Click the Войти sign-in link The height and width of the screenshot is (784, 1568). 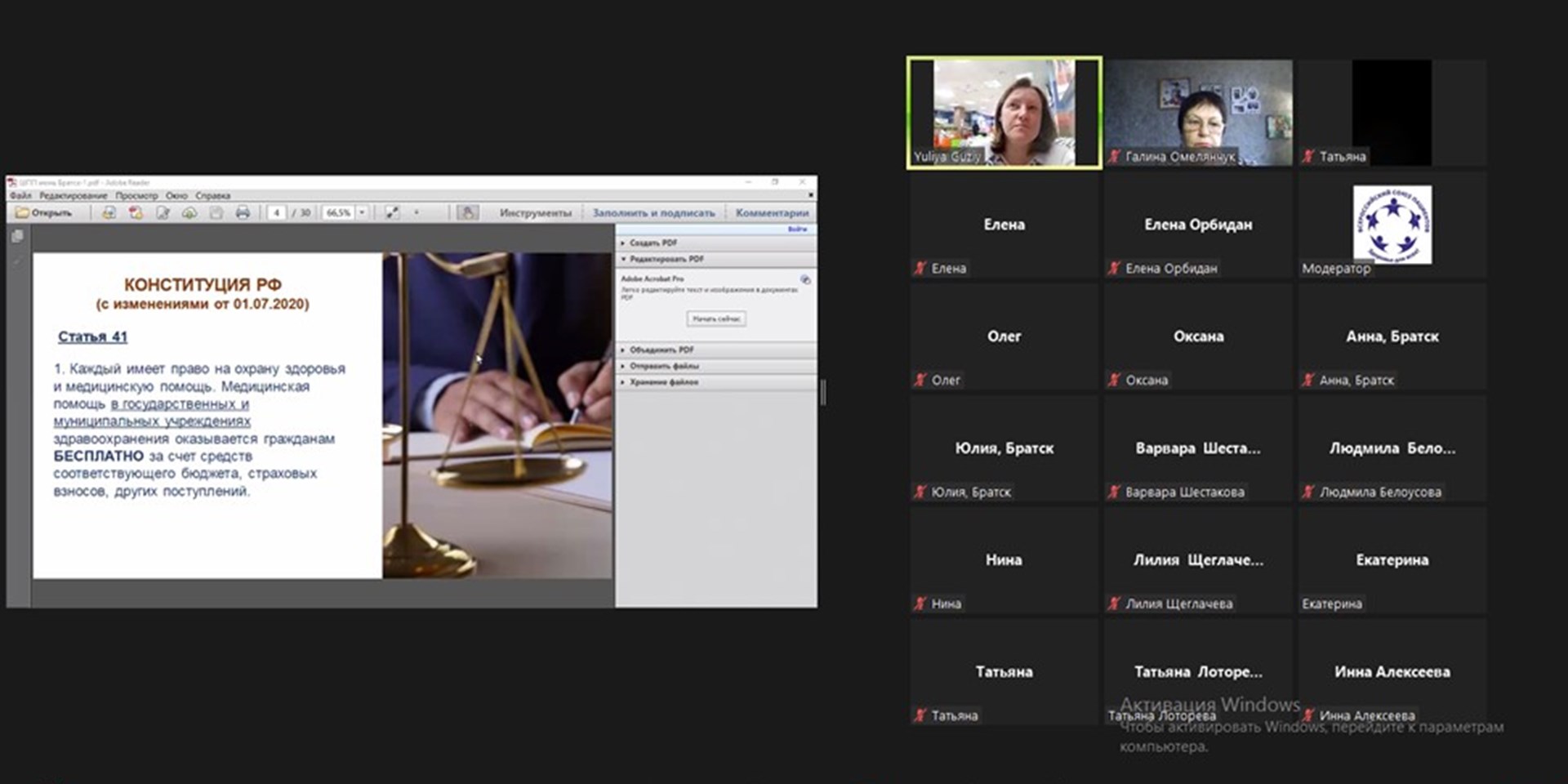tap(797, 229)
